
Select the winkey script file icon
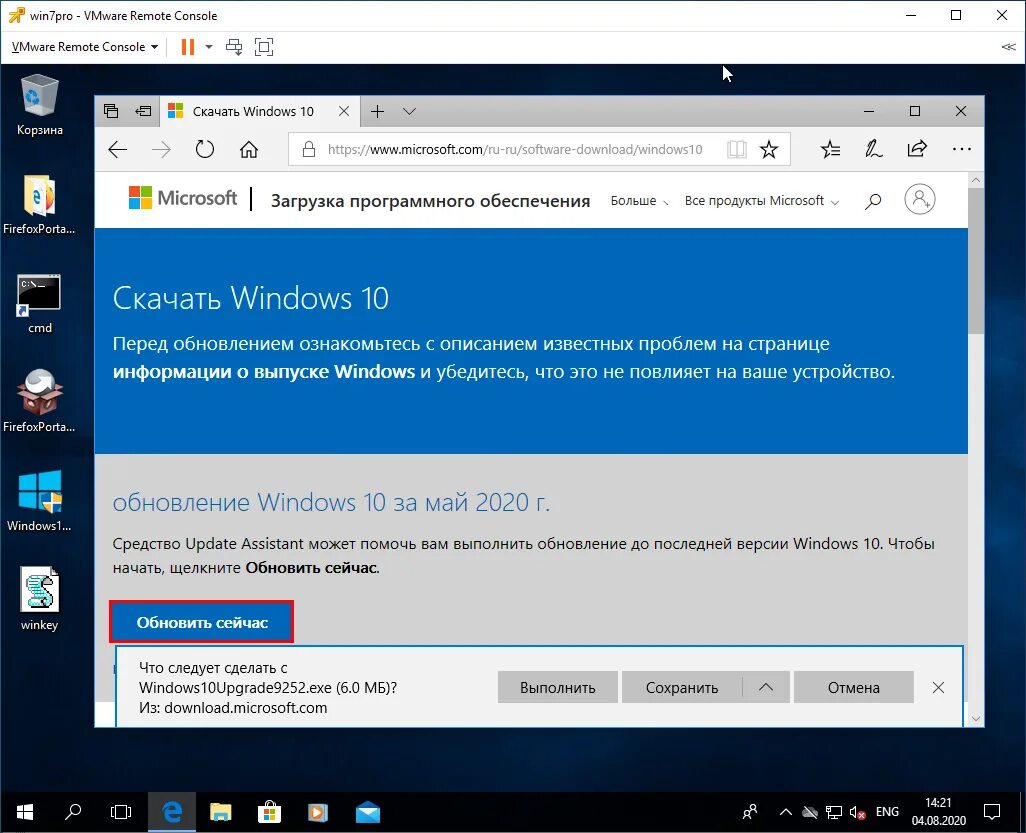39,599
